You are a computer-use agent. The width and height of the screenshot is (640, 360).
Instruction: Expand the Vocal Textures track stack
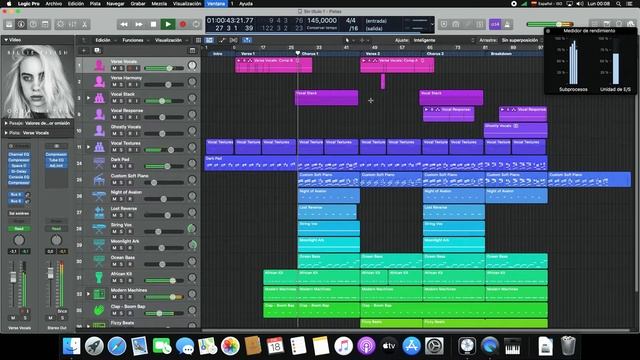coord(88,147)
